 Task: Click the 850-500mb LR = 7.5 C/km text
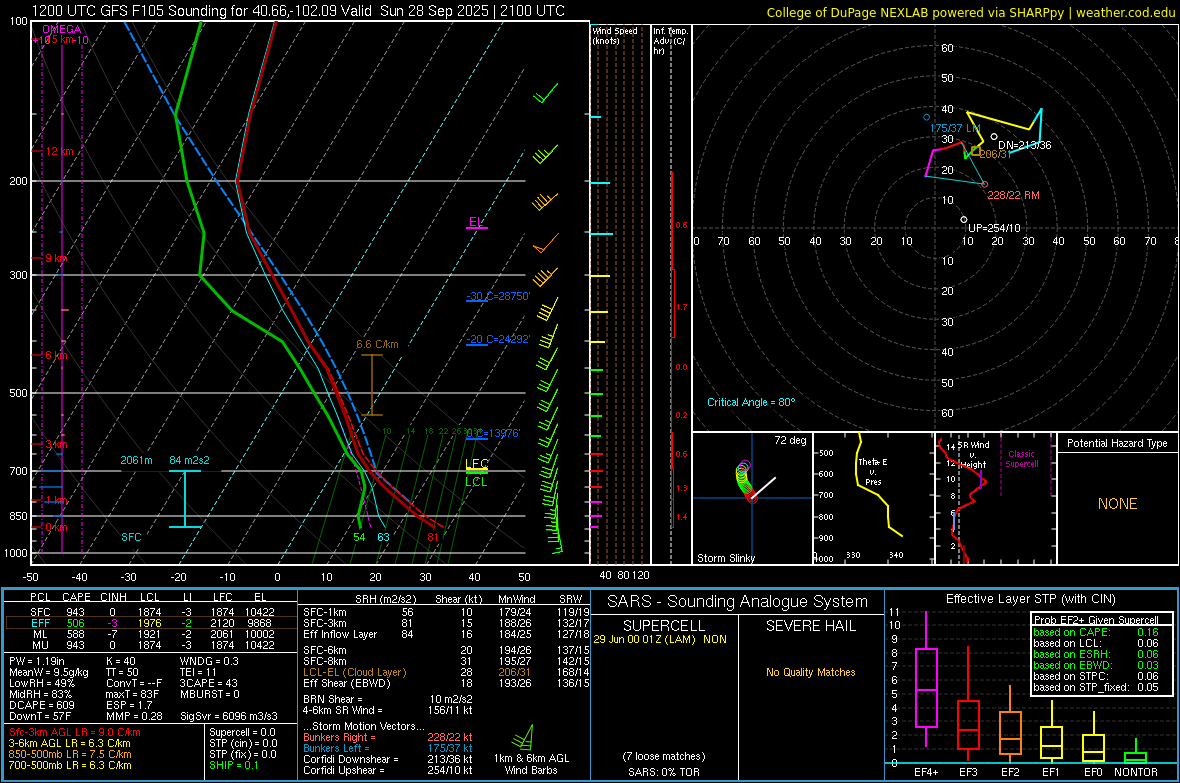point(70,754)
